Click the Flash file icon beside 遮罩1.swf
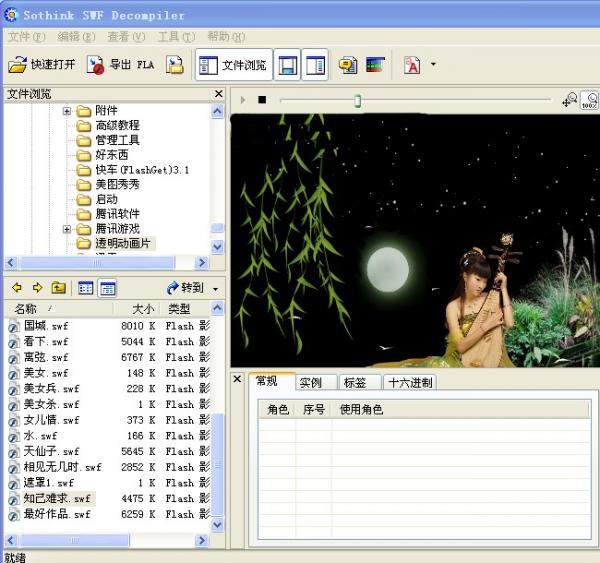 13,484
